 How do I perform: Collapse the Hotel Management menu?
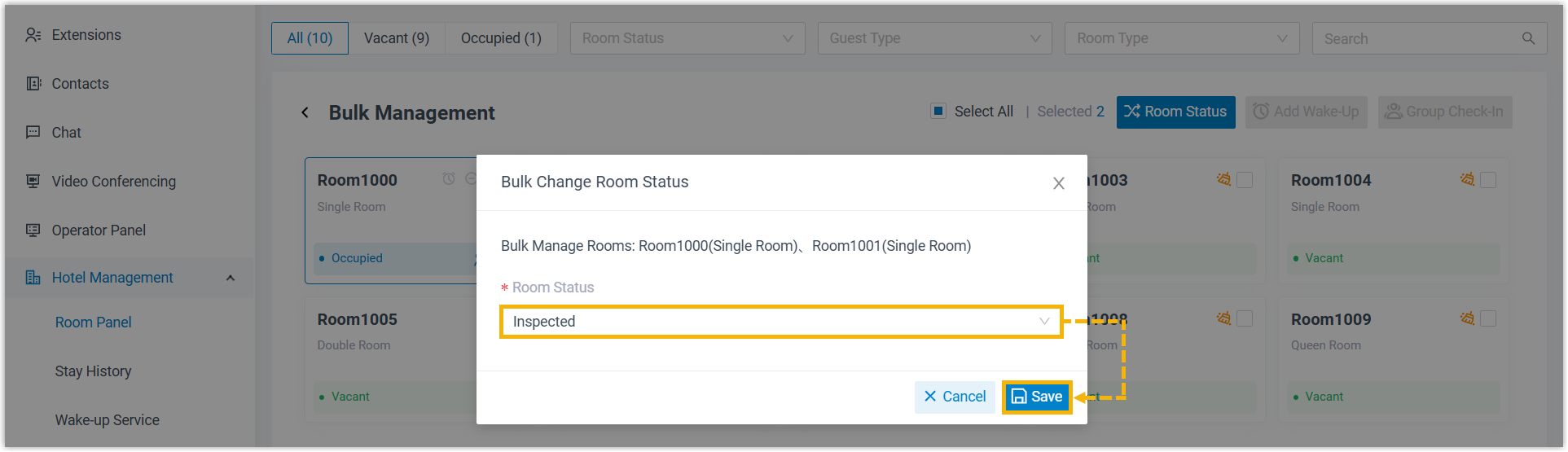(231, 278)
